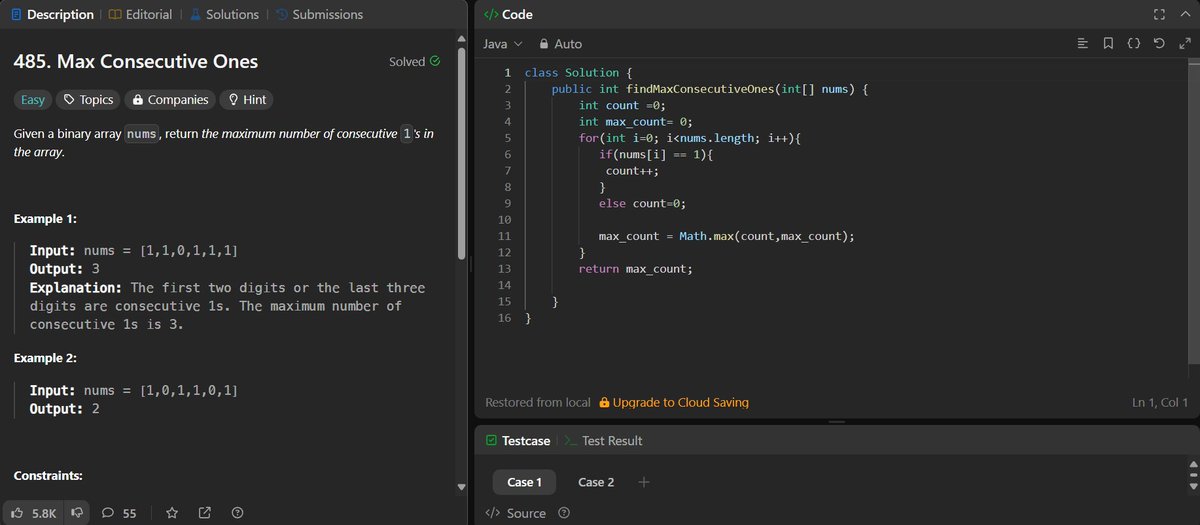Viewport: 1200px width, 525px height.
Task: Toggle the Auto lock setting
Action: tap(560, 44)
